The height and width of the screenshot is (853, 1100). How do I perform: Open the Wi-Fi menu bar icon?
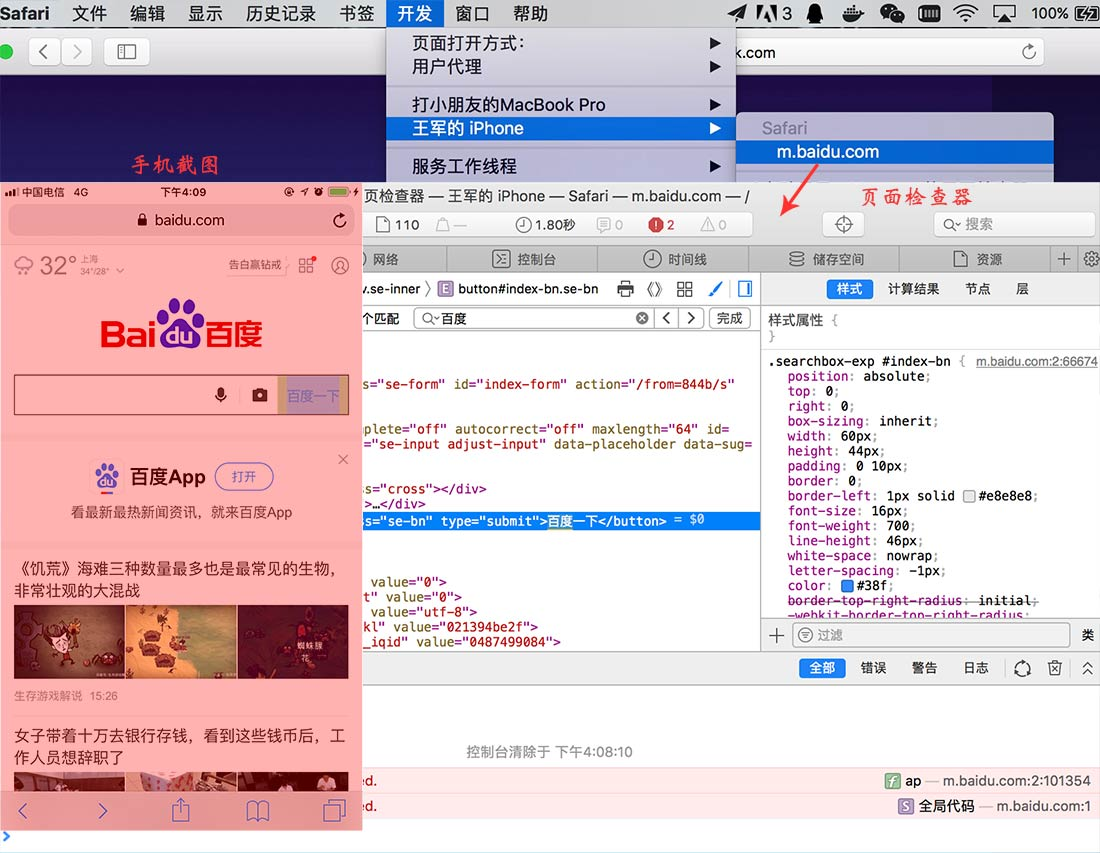coord(966,13)
